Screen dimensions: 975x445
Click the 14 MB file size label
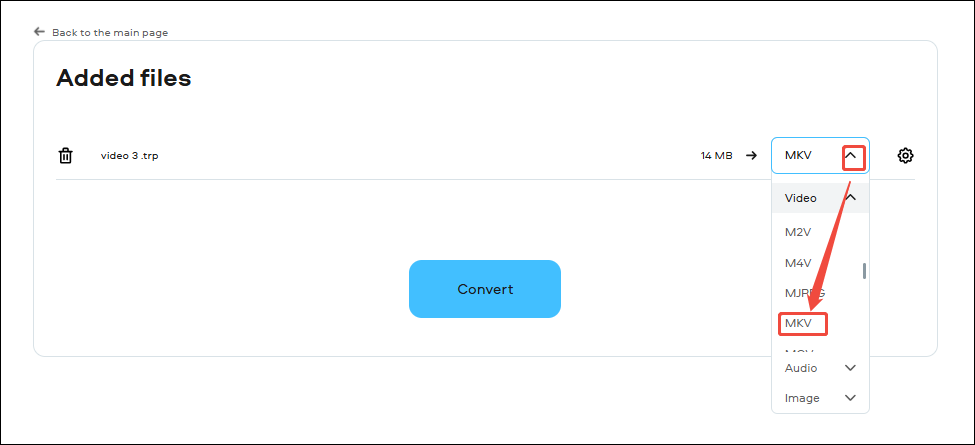coord(716,156)
